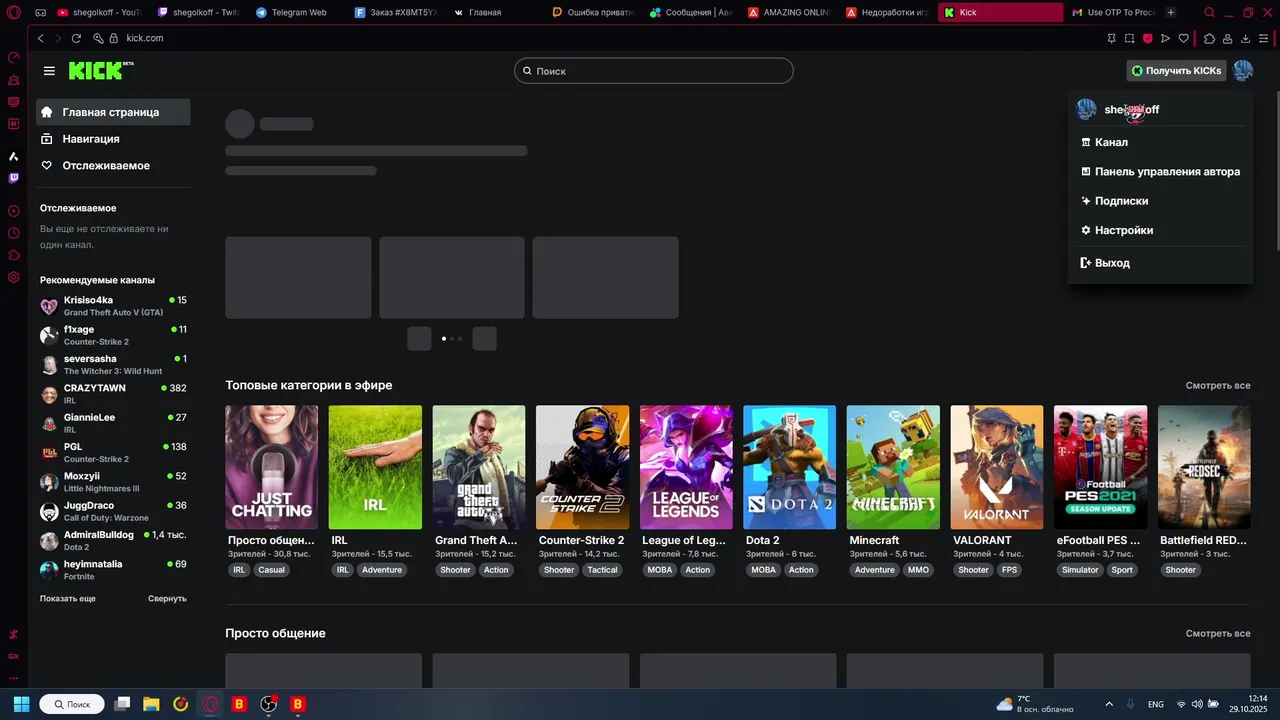The width and height of the screenshot is (1280, 720).
Task: Open GX Corner icon in Opera sidebar
Action: [14, 656]
